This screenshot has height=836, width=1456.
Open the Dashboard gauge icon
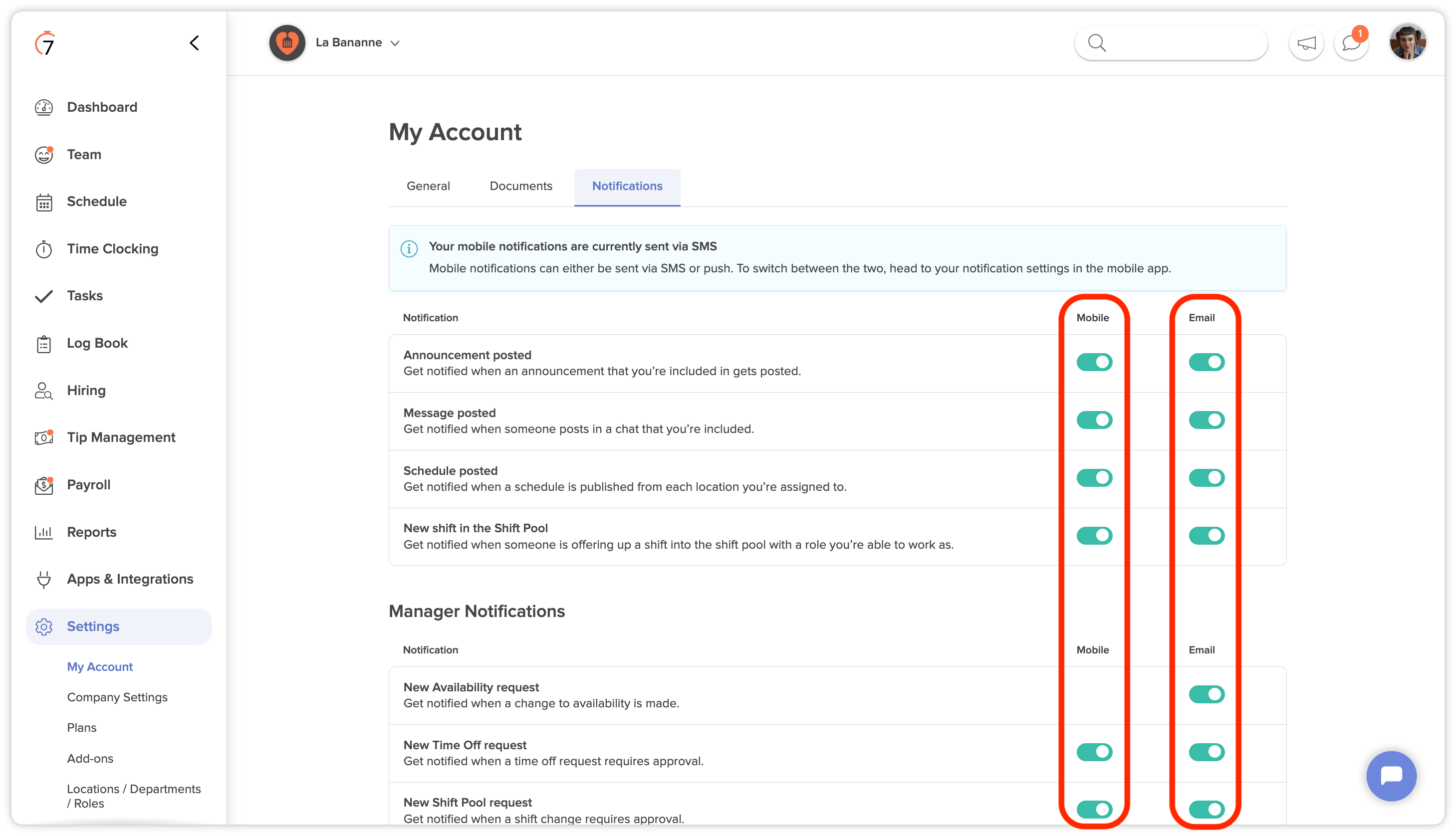[43, 107]
